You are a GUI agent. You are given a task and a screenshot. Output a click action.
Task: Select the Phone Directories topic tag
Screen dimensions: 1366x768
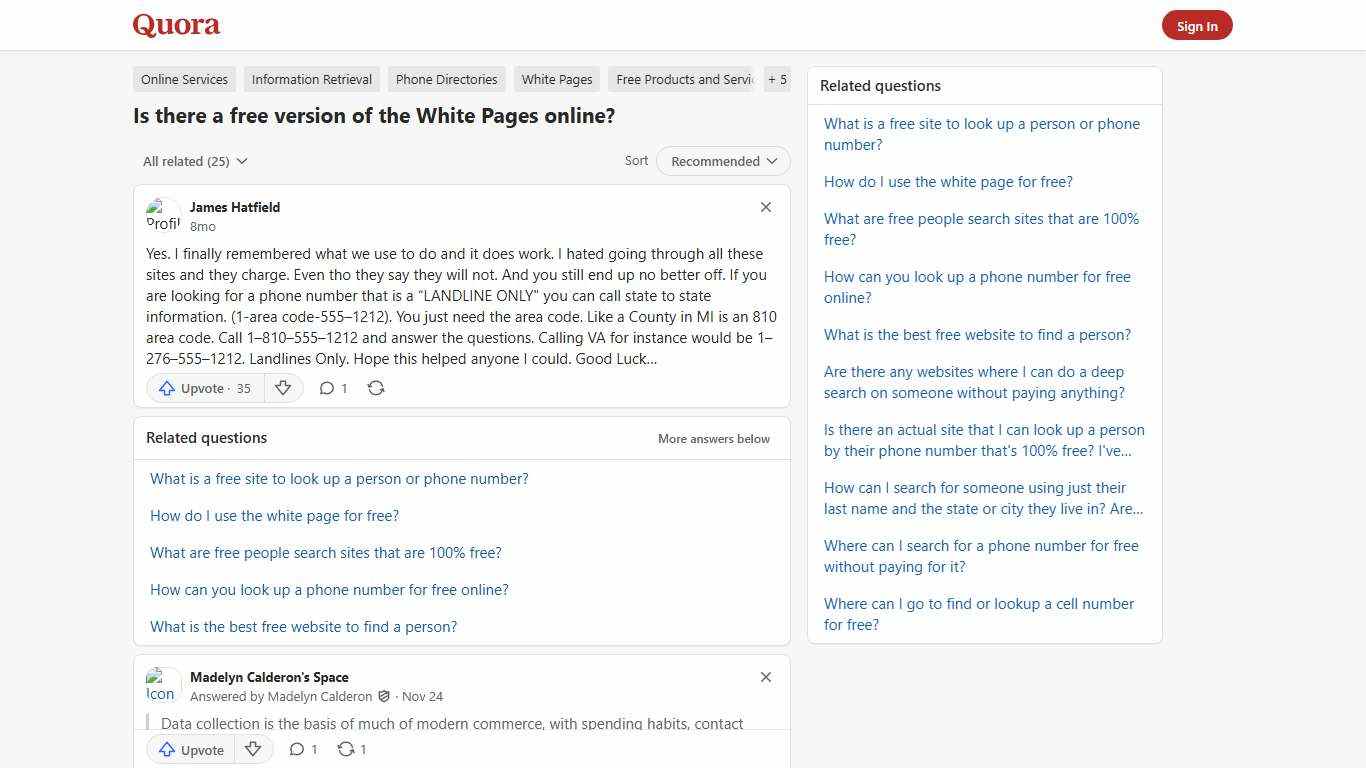(x=446, y=79)
